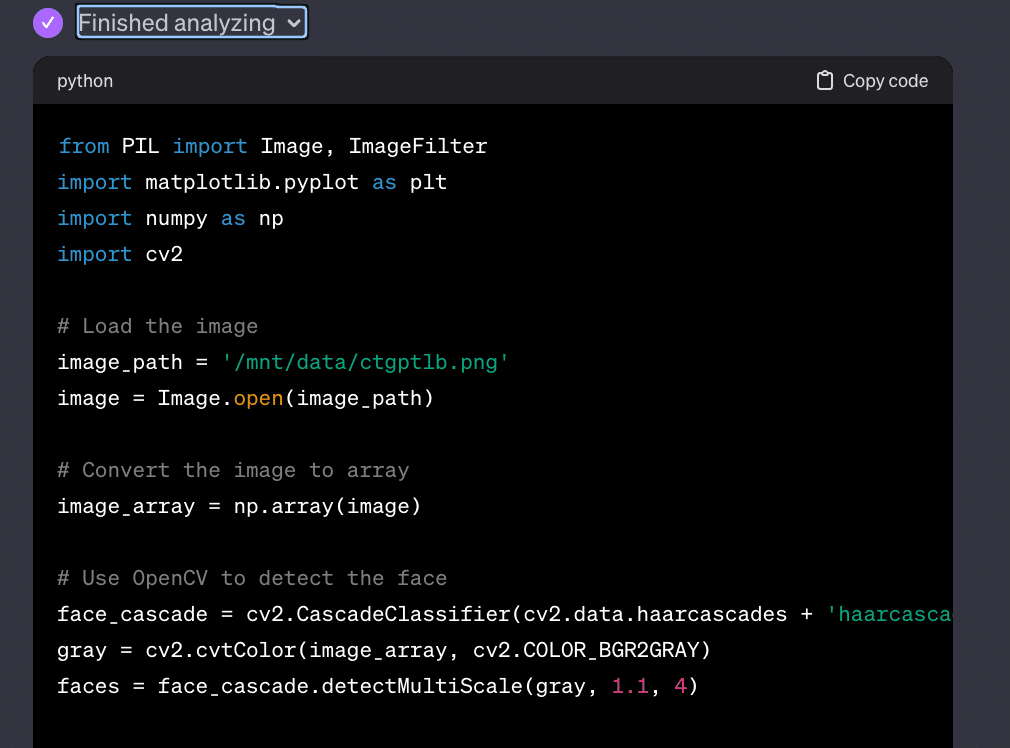The image size is (1010, 748).
Task: Click the '# Load the image' comment
Action: click(x=157, y=326)
